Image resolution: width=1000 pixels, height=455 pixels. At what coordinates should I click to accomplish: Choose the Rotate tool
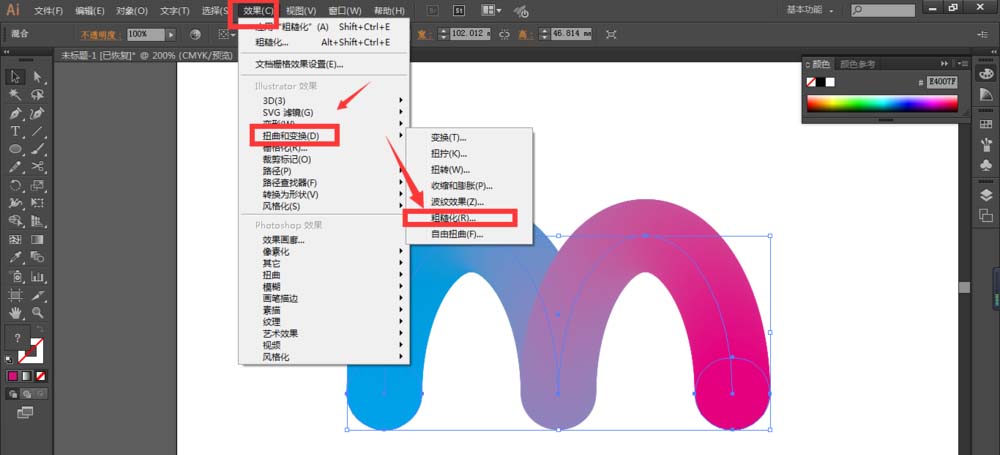[x=15, y=186]
